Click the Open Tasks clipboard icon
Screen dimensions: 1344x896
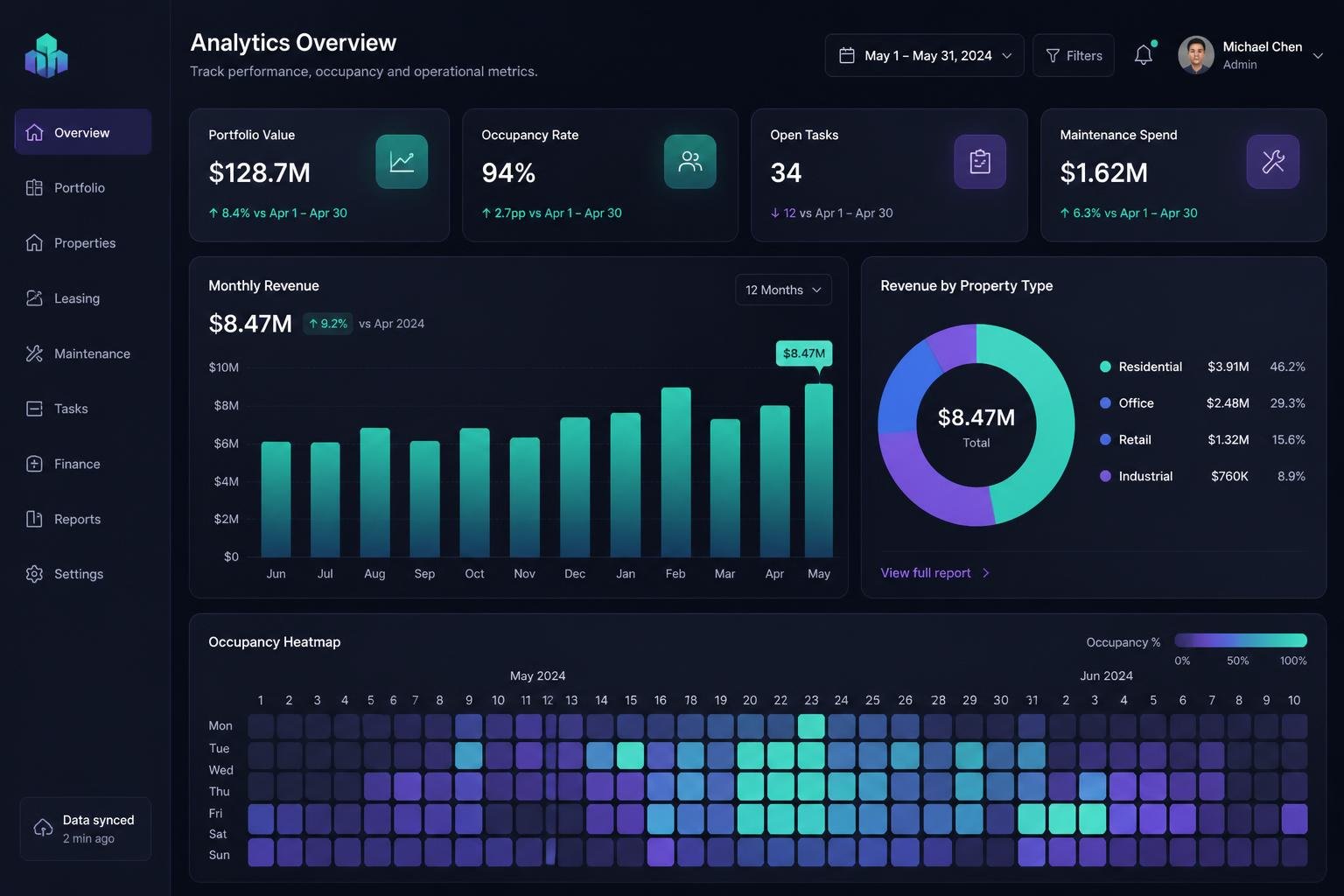tap(980, 162)
